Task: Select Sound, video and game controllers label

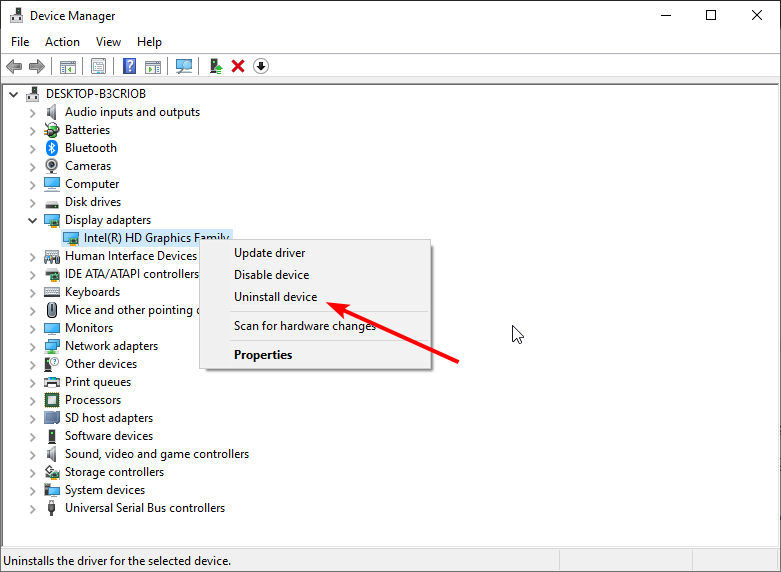Action: 157,454
